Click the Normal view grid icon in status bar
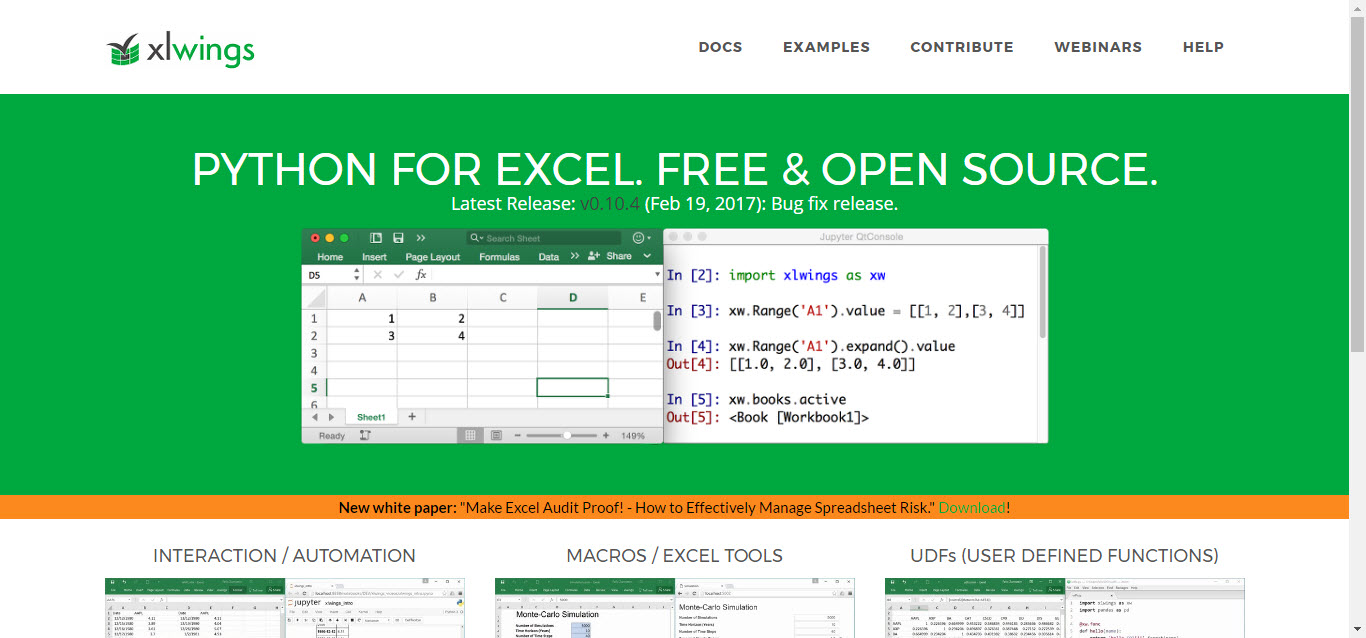1366x638 pixels. pyautogui.click(x=469, y=435)
